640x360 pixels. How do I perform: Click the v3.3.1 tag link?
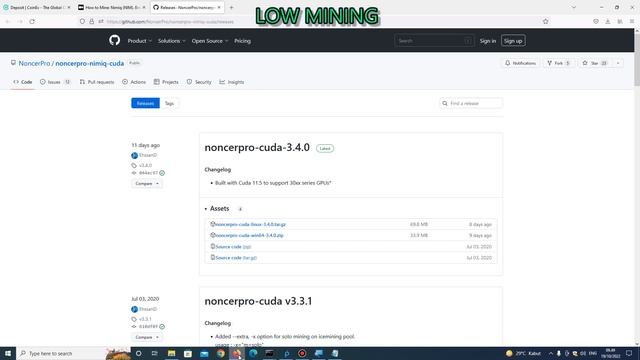tap(145, 319)
